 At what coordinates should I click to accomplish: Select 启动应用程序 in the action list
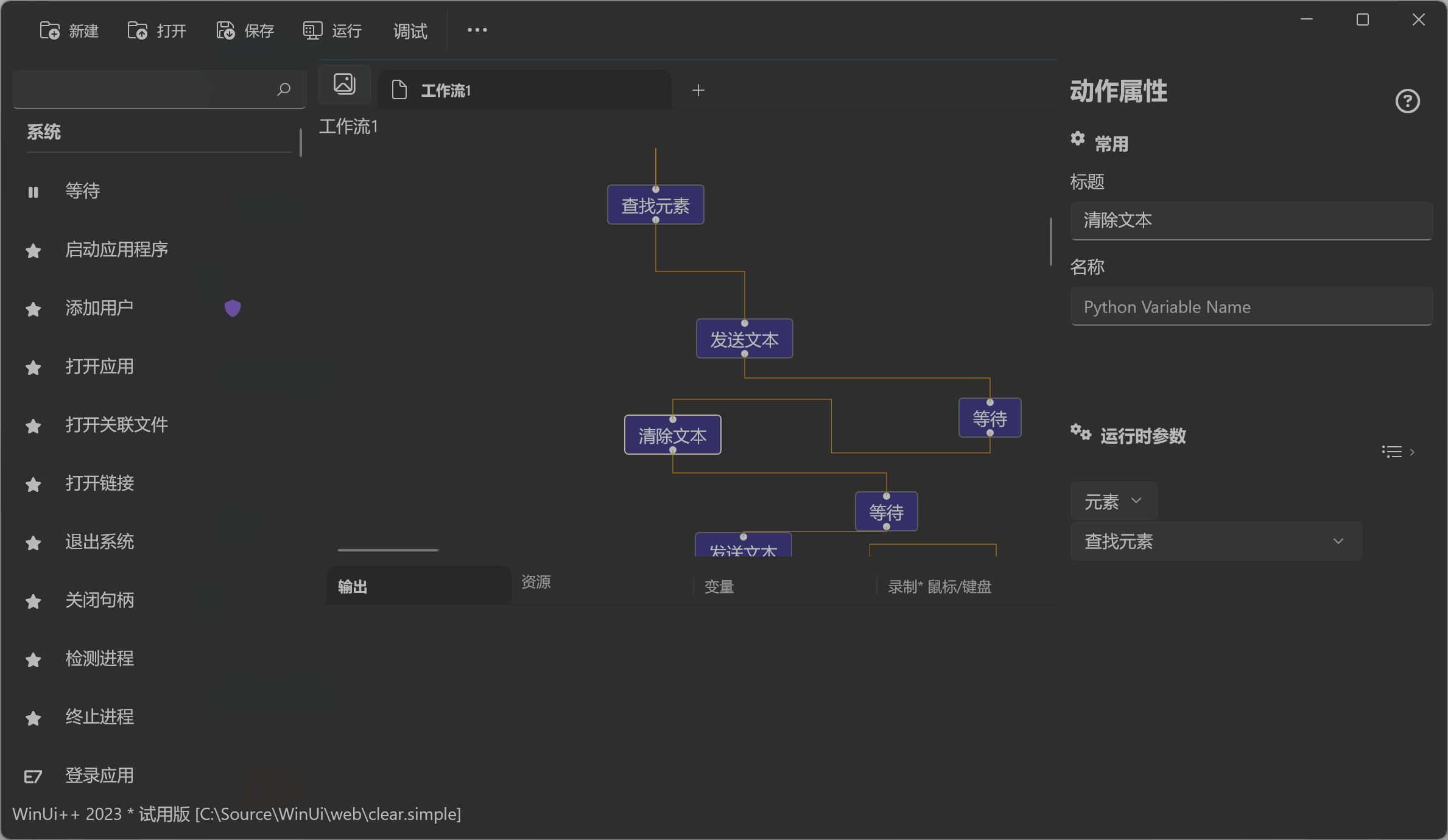[117, 250]
